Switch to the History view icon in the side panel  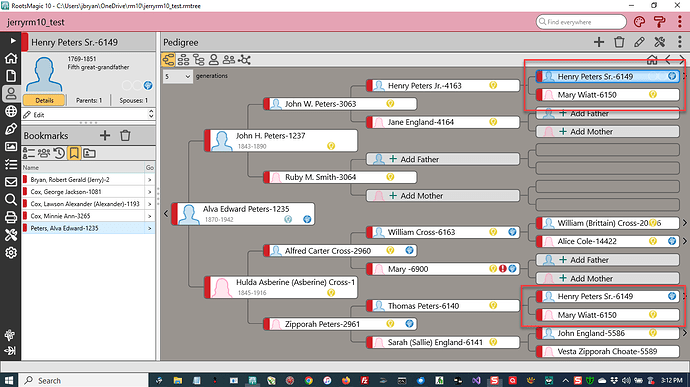coord(59,153)
